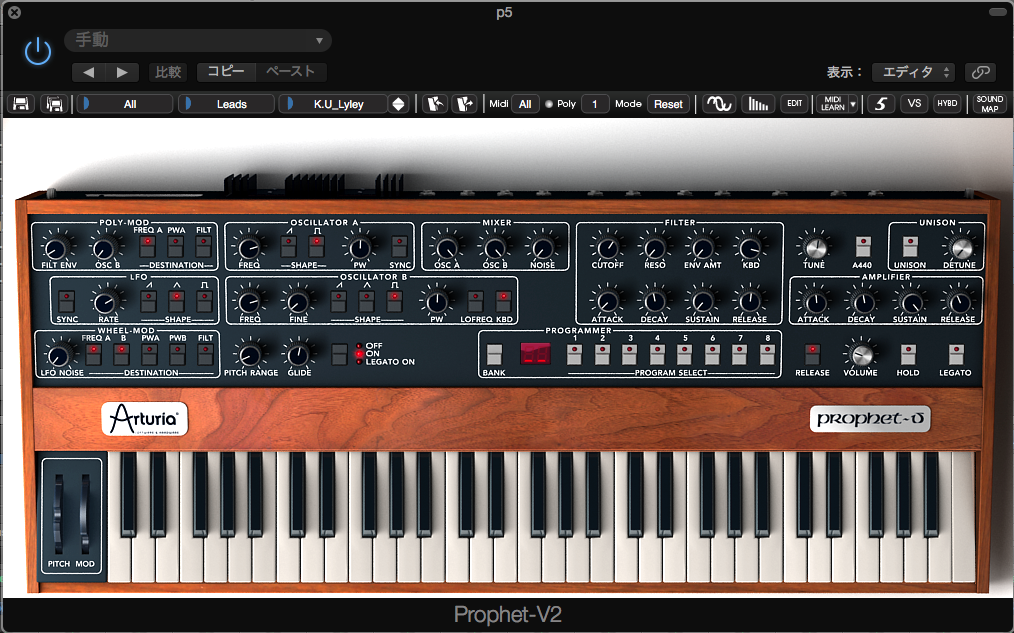Viewport: 1014px width, 633px height.
Task: Toggle the HOLD switch
Action: click(908, 354)
